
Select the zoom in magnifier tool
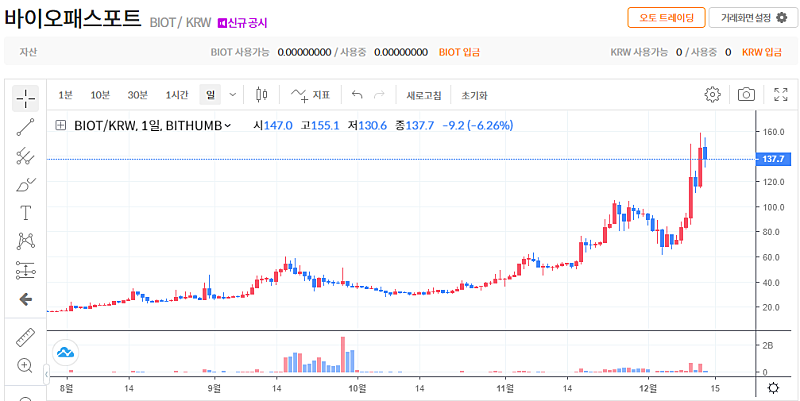coord(26,365)
